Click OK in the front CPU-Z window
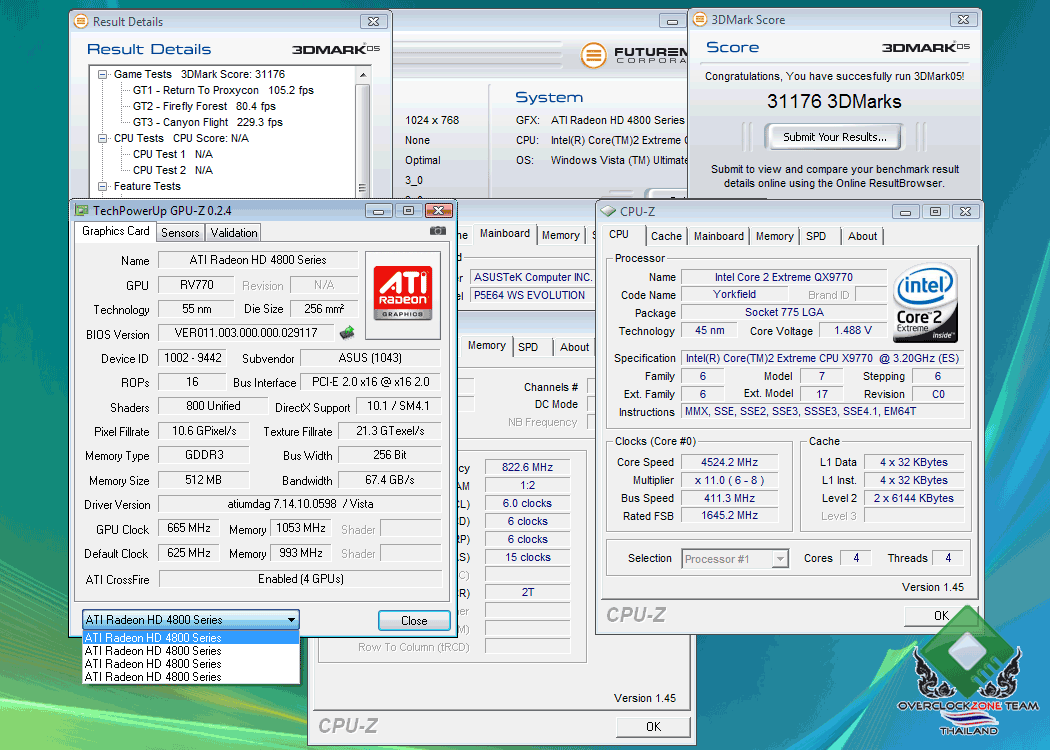The height and width of the screenshot is (750, 1050). (x=942, y=615)
